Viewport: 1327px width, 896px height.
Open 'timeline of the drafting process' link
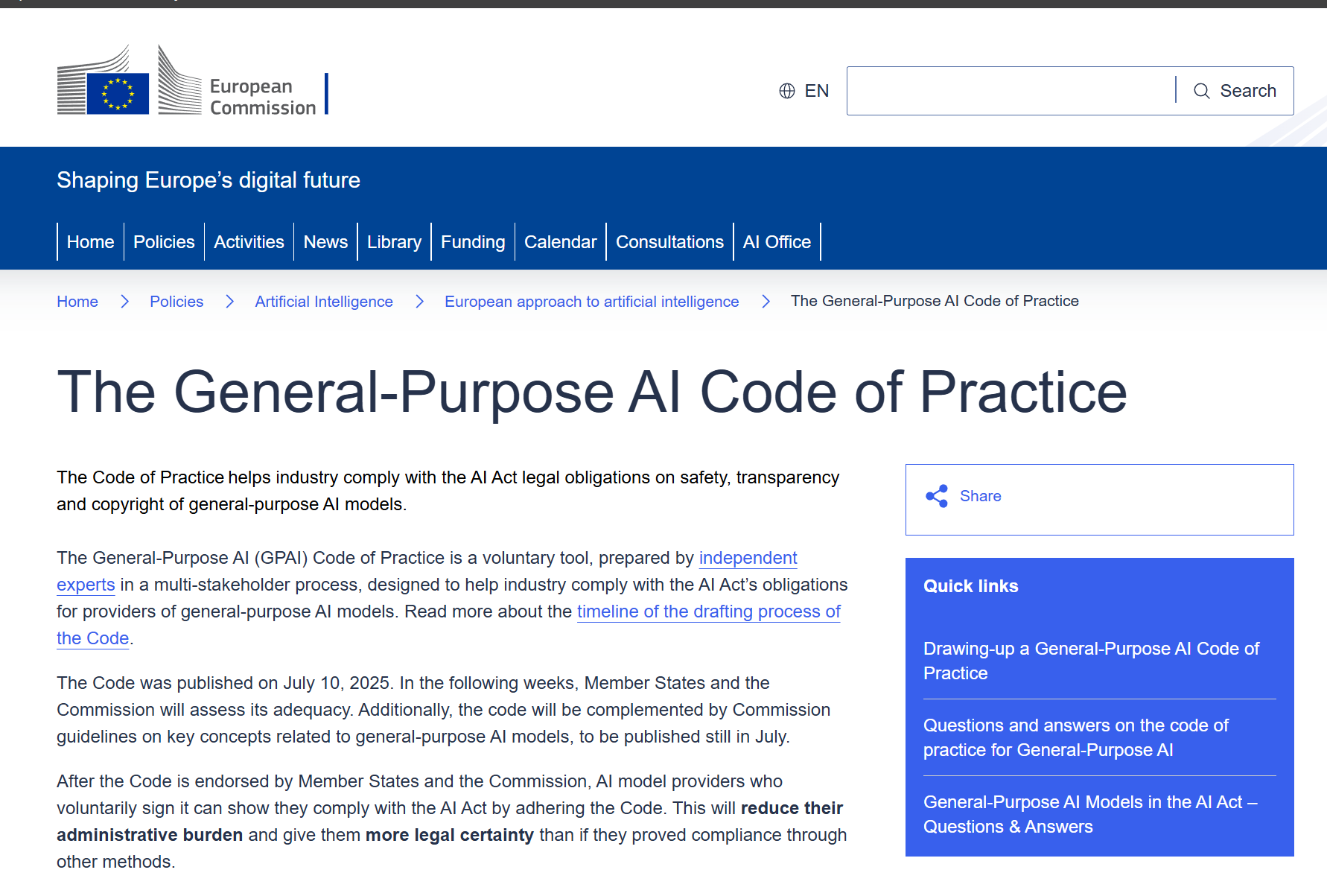click(708, 611)
